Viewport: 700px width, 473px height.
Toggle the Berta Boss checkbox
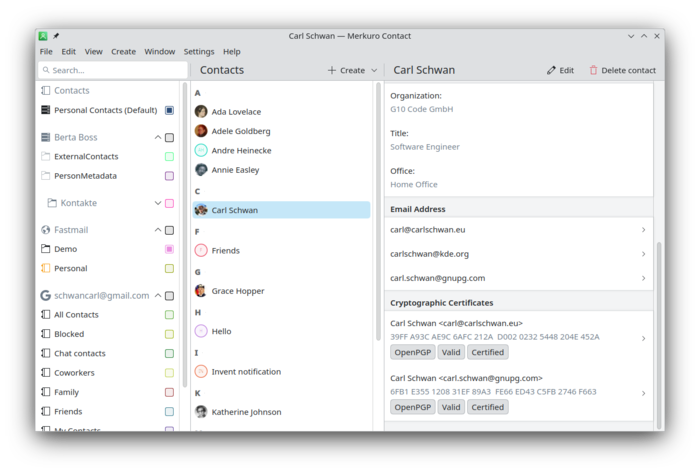point(169,137)
